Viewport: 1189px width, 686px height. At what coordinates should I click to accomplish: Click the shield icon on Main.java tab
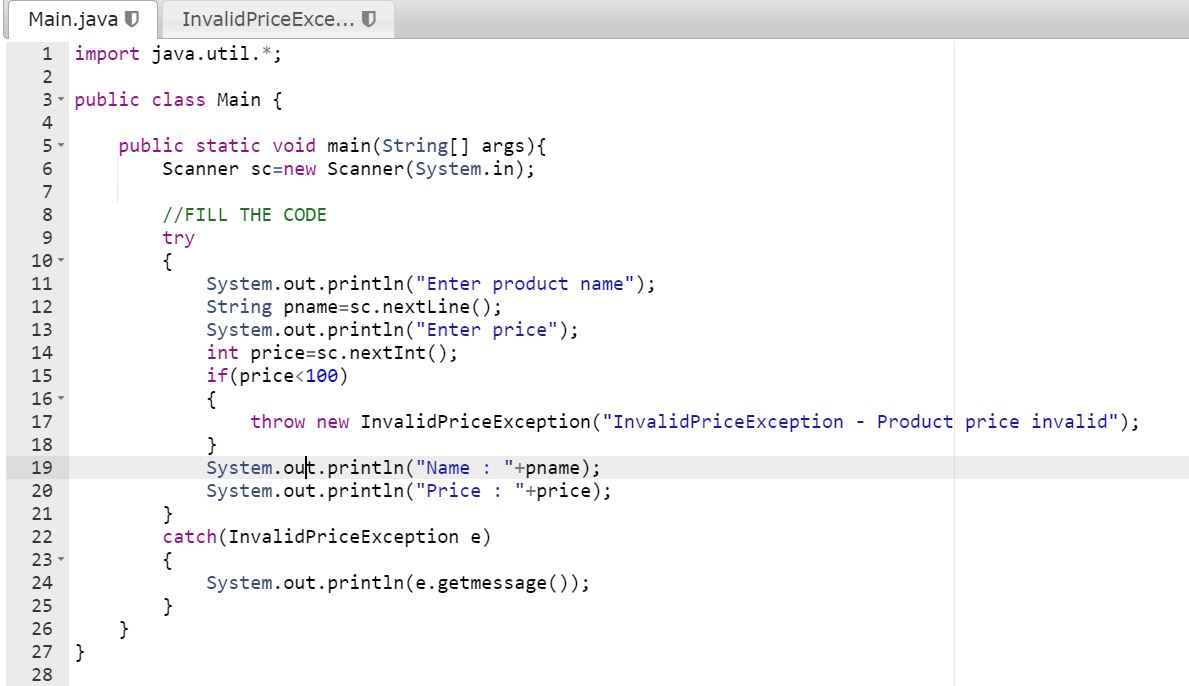coord(132,19)
